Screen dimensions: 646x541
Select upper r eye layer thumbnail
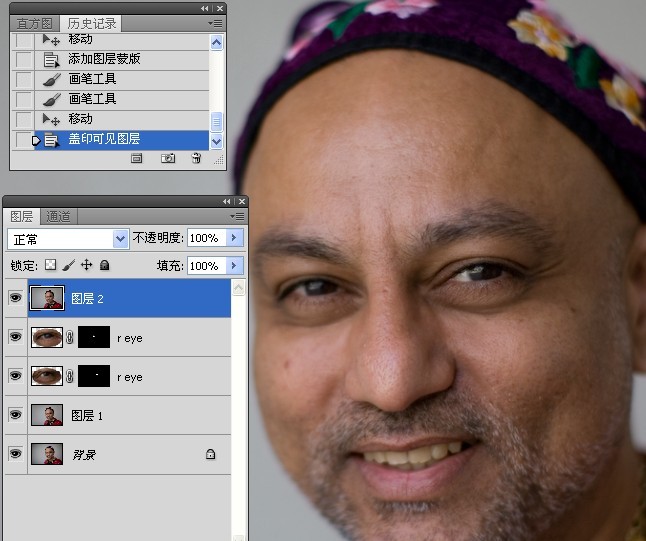click(47, 337)
